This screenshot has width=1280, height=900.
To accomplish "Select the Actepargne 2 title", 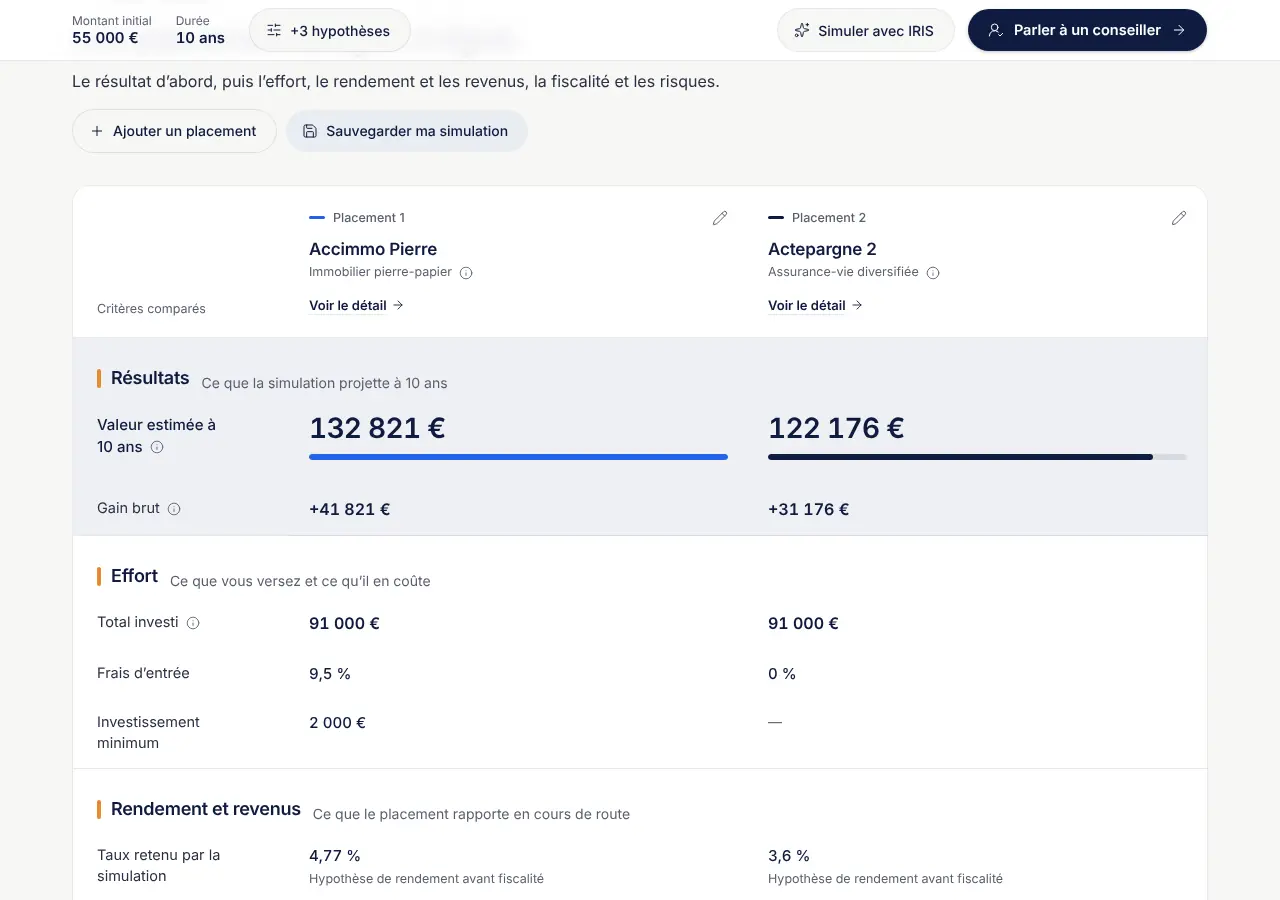I will click(822, 249).
